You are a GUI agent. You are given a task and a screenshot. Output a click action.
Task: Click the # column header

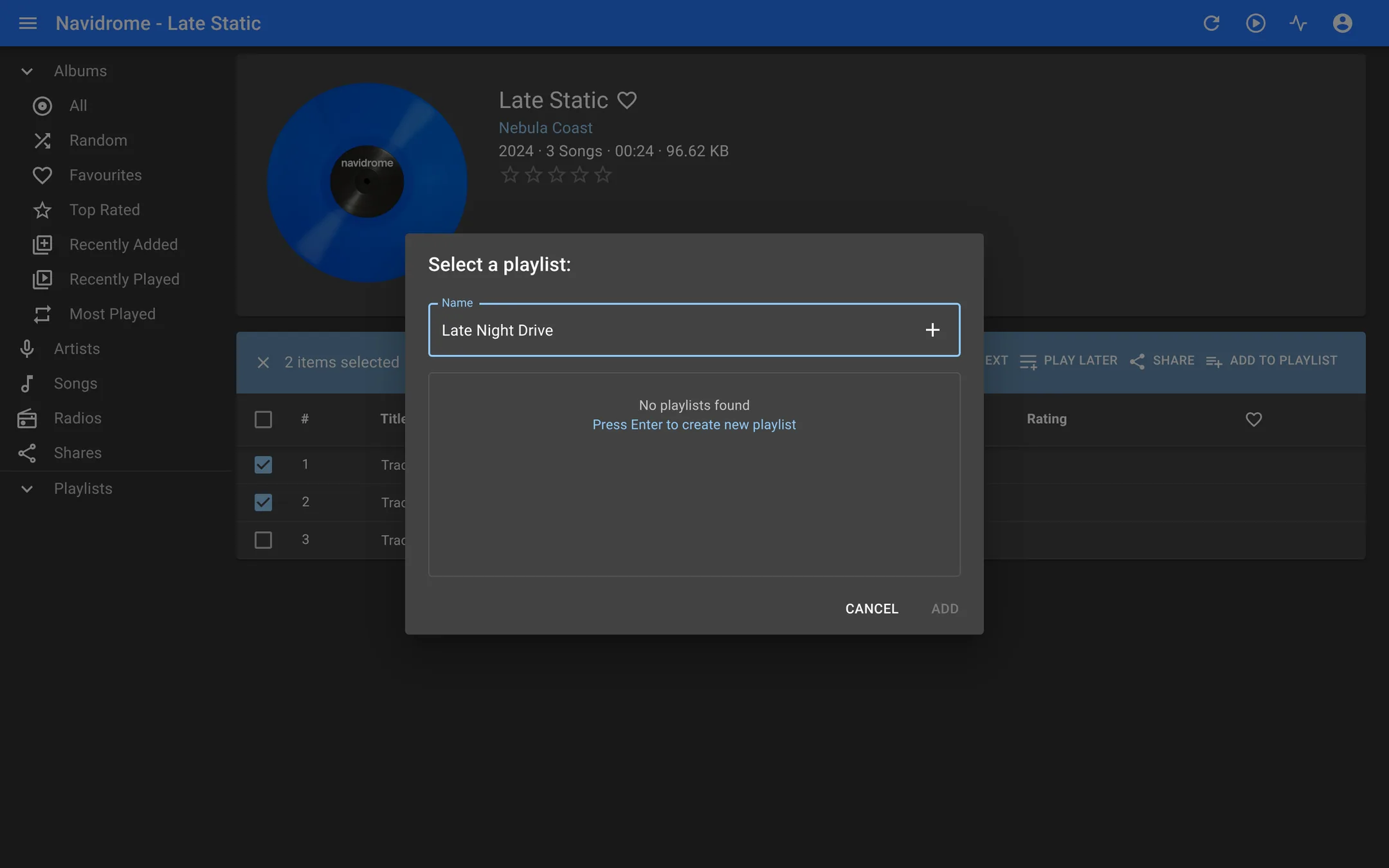point(305,419)
